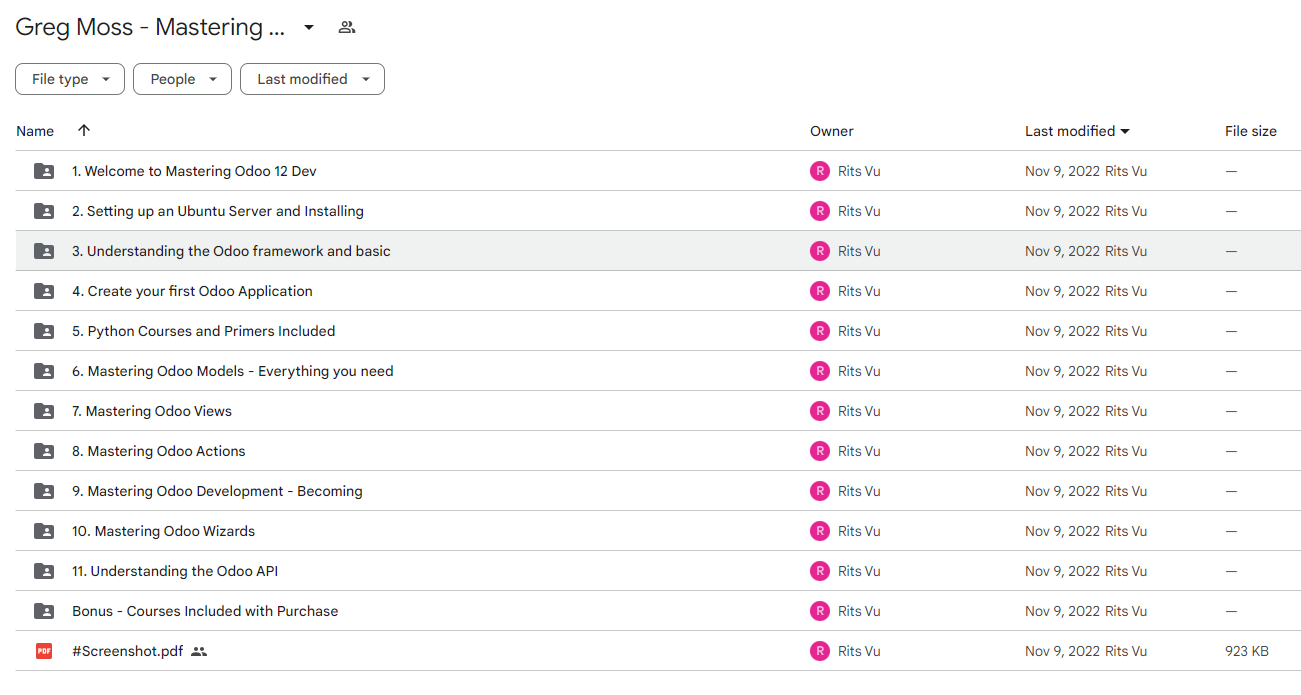This screenshot has height=695, width=1301.
Task: Click owner avatar in Mastering Odoo Views row
Action: [x=820, y=411]
